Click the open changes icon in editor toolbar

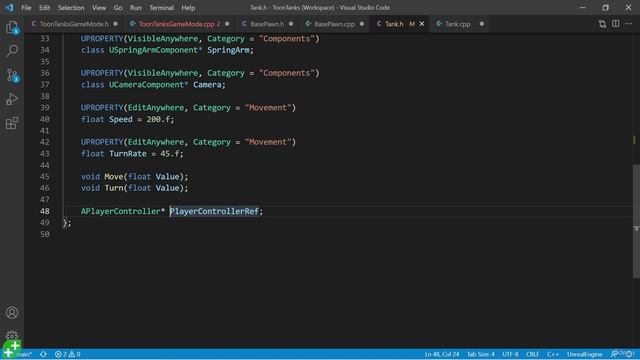tap(602, 24)
